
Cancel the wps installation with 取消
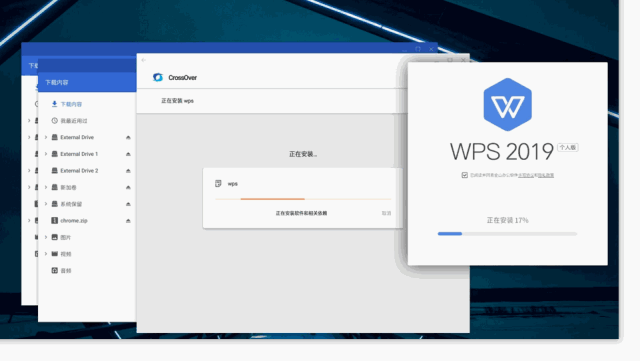pyautogui.click(x=386, y=213)
